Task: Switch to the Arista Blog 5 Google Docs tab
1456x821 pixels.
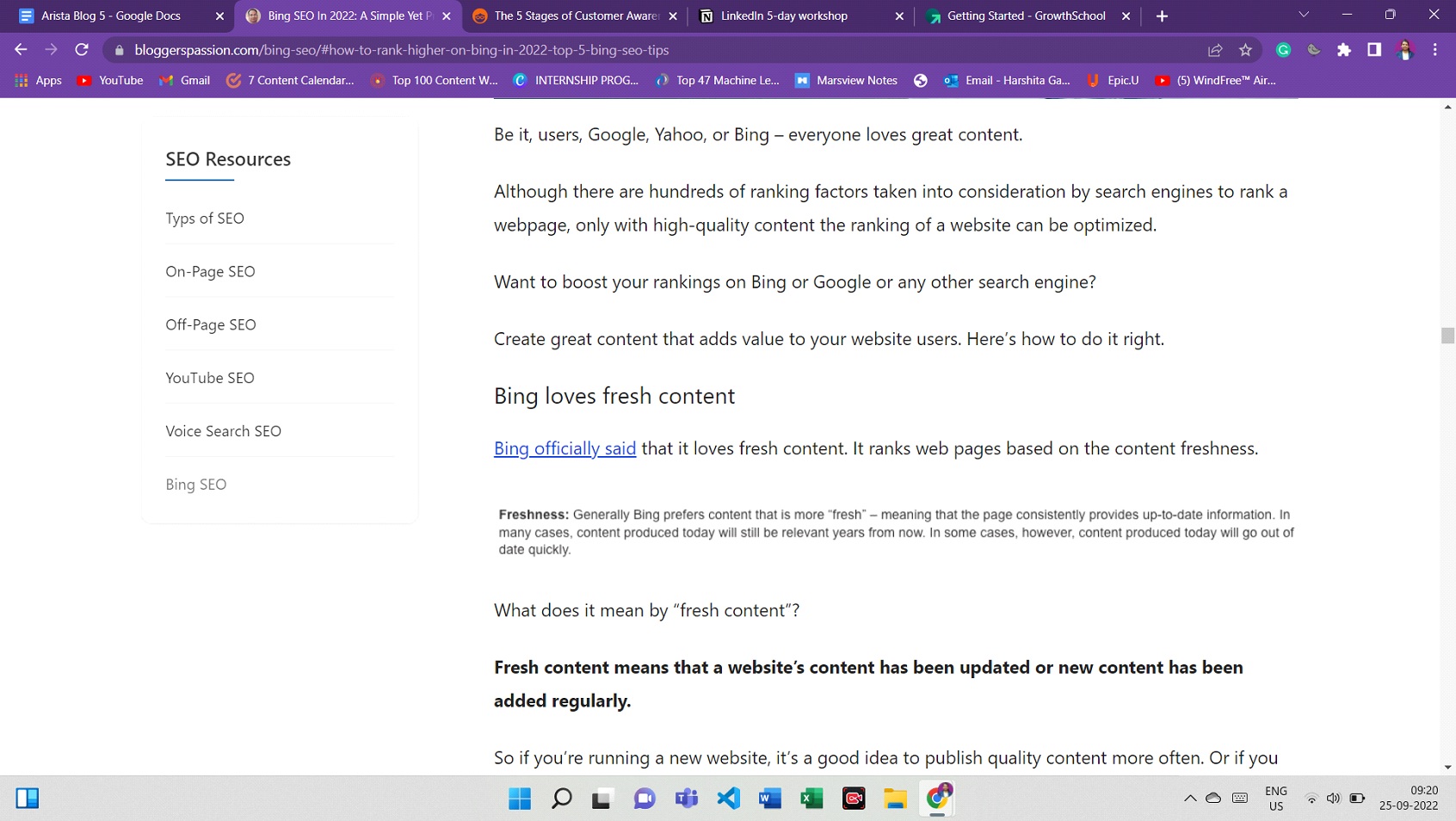Action: [x=111, y=15]
